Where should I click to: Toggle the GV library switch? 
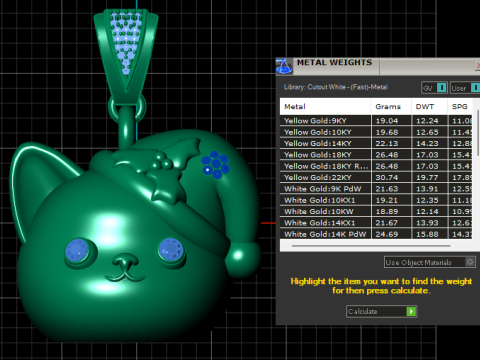click(x=434, y=88)
